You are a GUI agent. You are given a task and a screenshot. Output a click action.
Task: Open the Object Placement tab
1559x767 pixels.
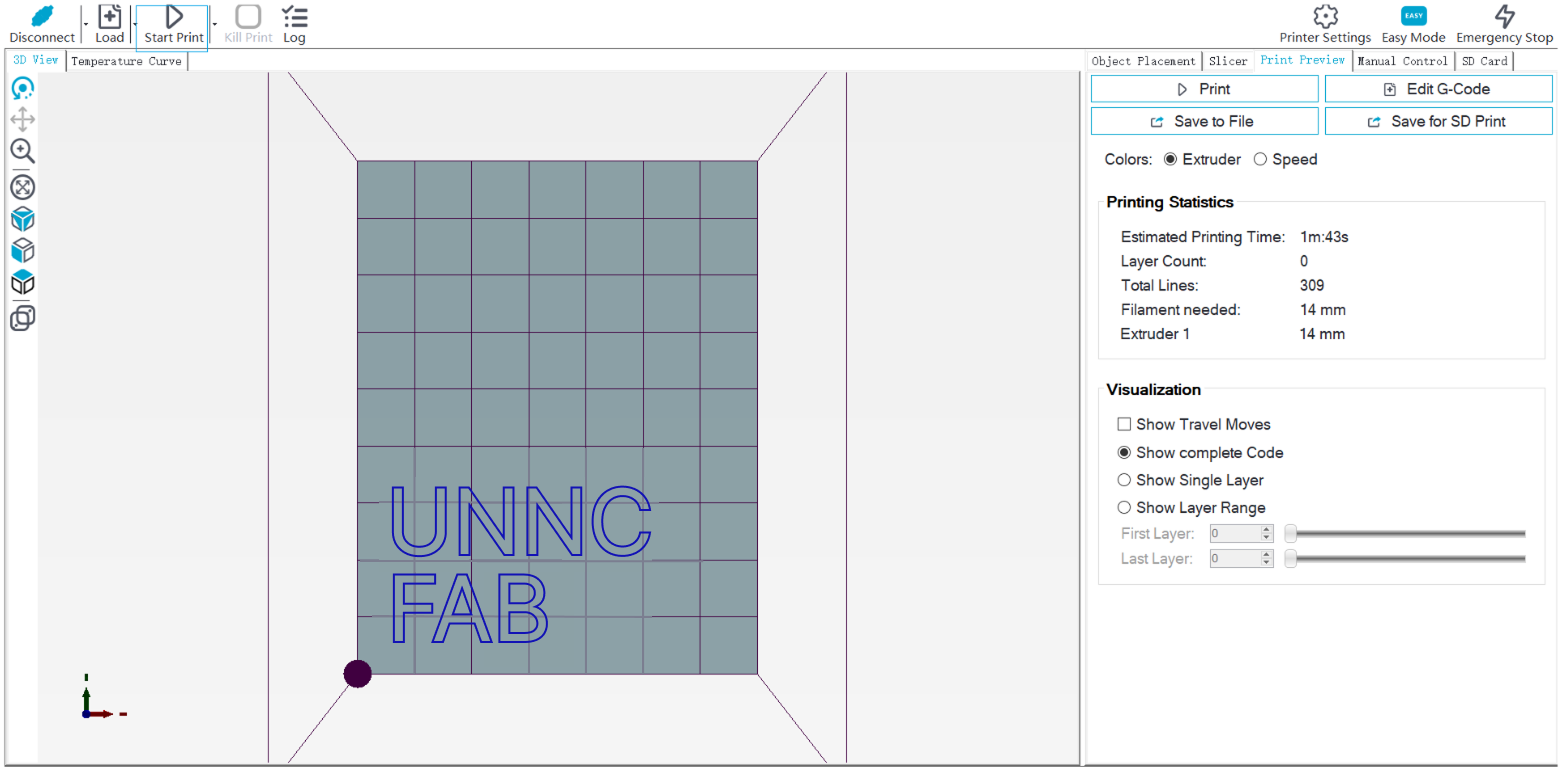(1144, 61)
